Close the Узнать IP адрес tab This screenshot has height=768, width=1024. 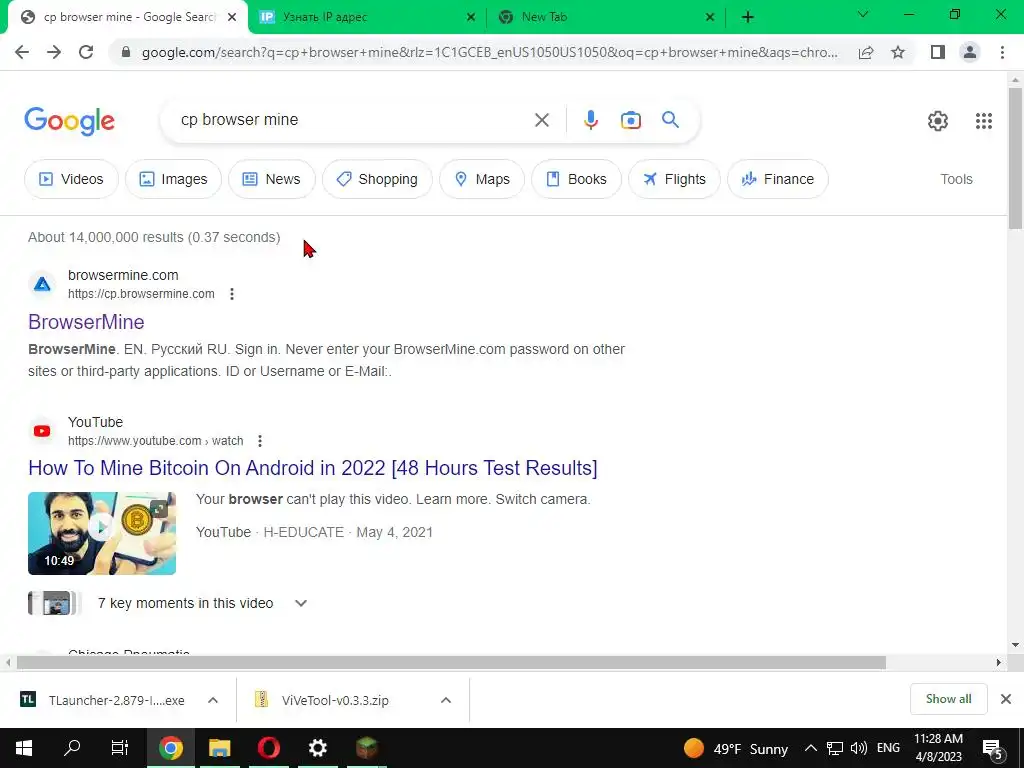tap(470, 17)
